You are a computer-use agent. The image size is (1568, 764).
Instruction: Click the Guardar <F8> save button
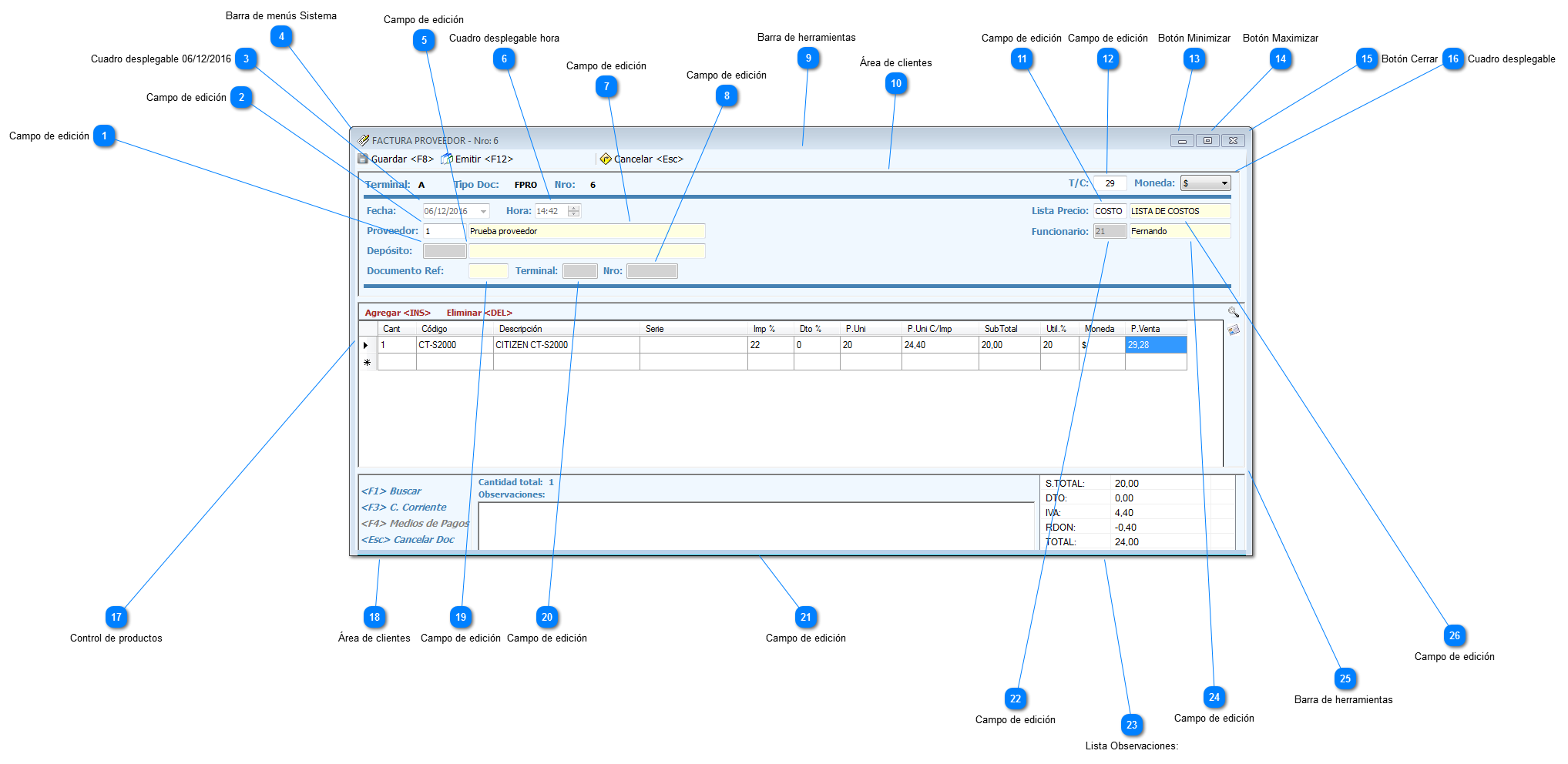[396, 159]
